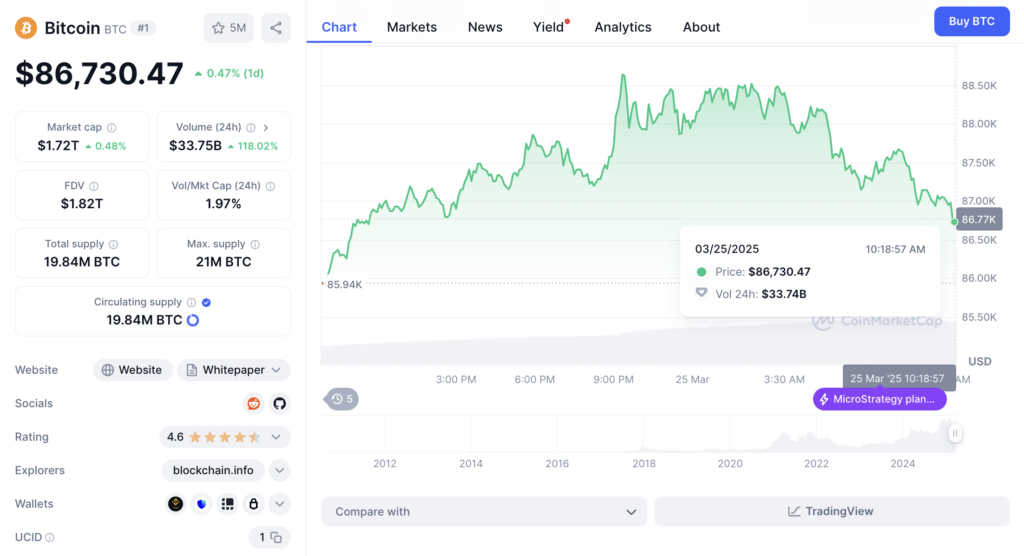Click the $1.72T market cap value

click(x=58, y=146)
